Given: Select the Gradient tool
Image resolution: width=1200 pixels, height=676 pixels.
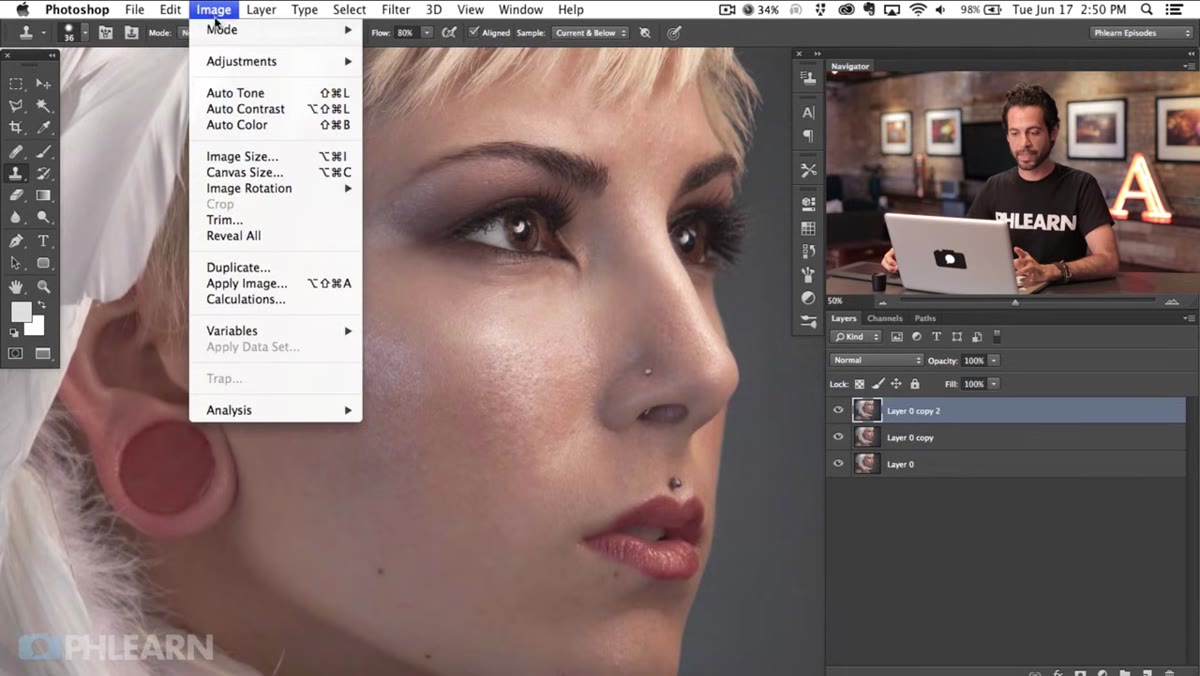Looking at the screenshot, I should (43, 196).
